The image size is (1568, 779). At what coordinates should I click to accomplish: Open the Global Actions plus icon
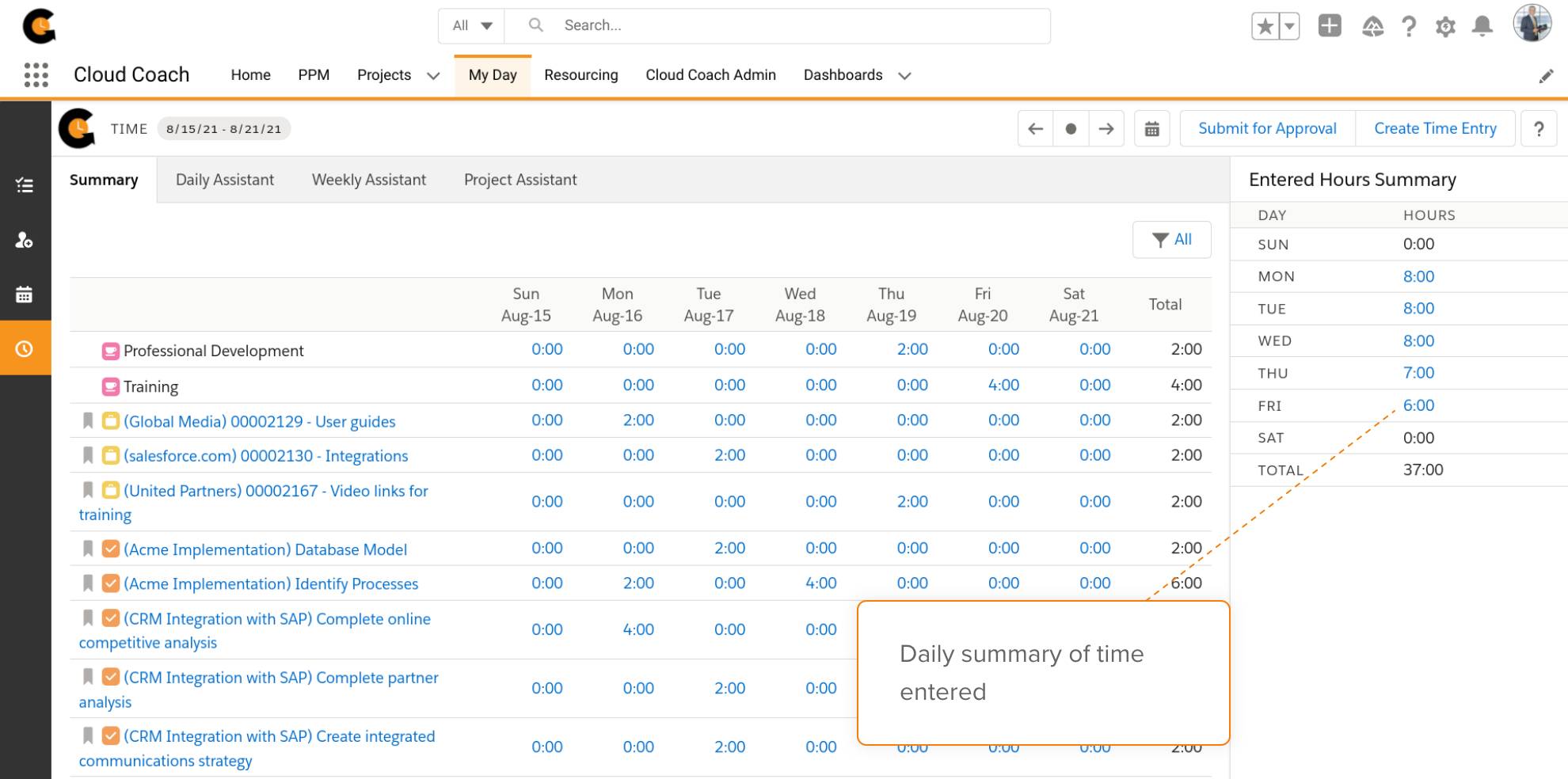tap(1330, 25)
